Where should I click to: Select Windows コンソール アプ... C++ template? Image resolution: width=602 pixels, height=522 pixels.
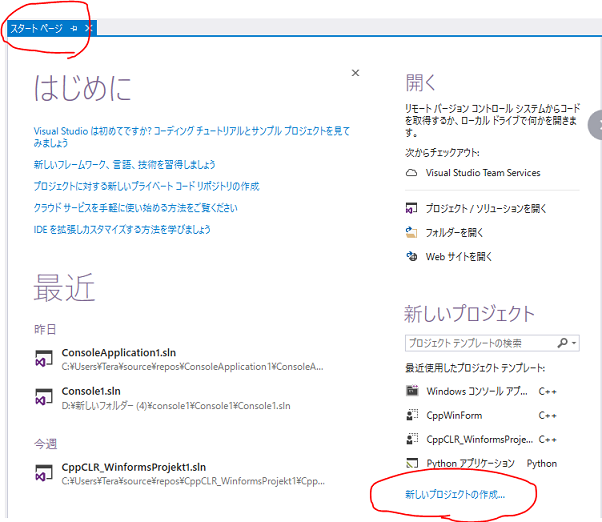481,392
